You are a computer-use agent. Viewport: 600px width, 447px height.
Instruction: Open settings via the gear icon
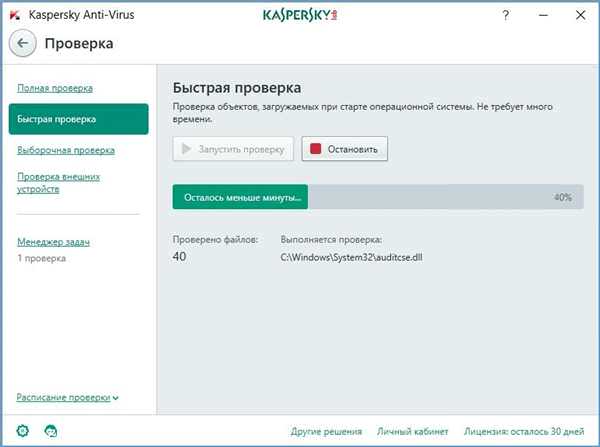(23, 431)
